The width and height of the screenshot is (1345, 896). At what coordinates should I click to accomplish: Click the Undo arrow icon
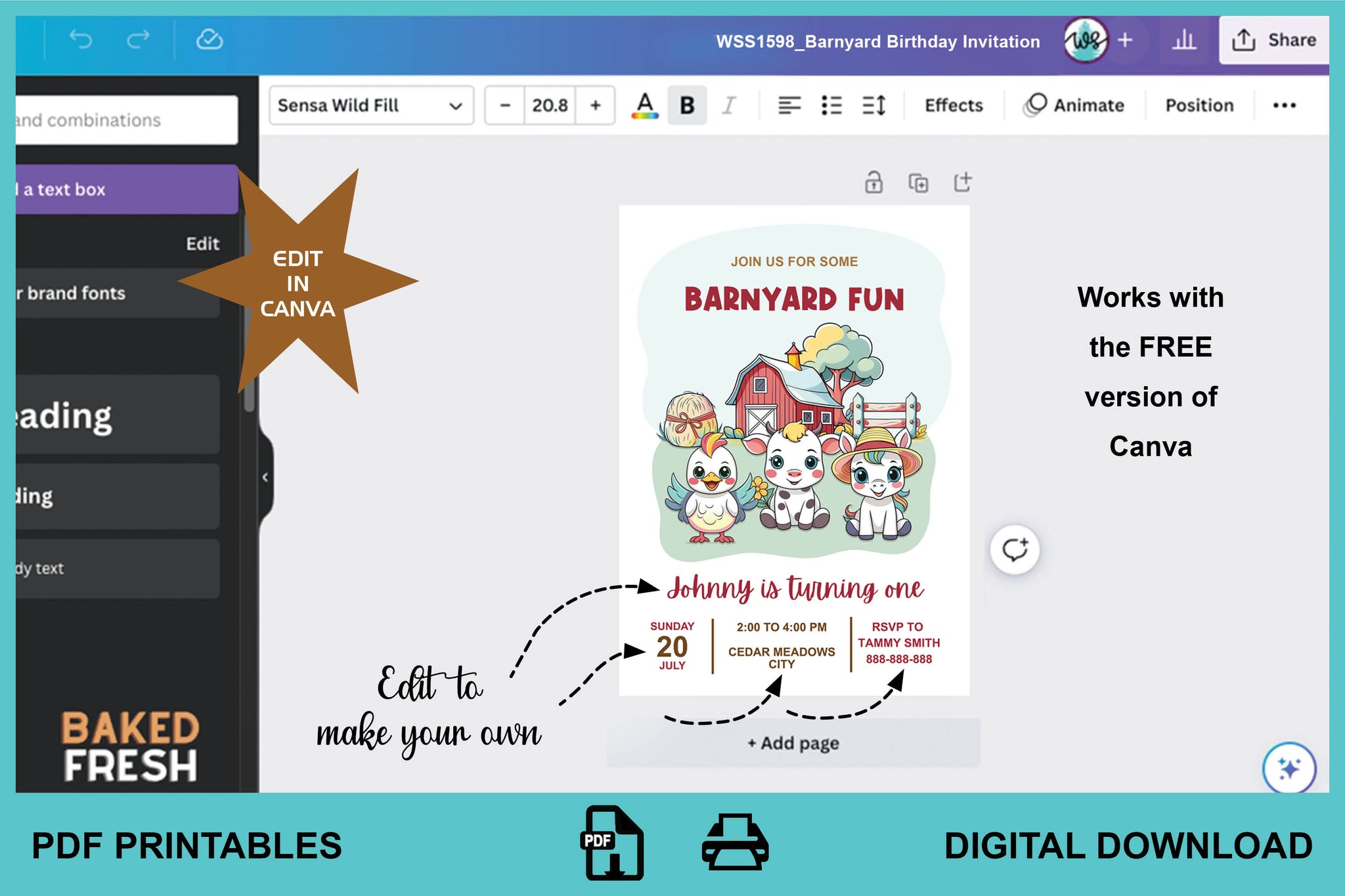point(81,40)
